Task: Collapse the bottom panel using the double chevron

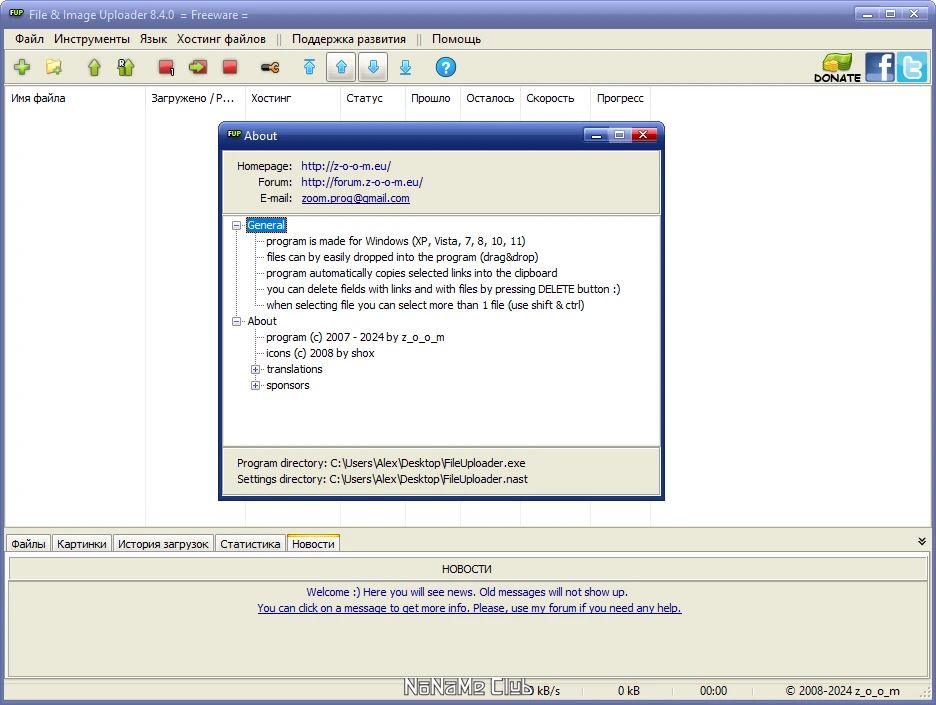Action: coord(921,540)
